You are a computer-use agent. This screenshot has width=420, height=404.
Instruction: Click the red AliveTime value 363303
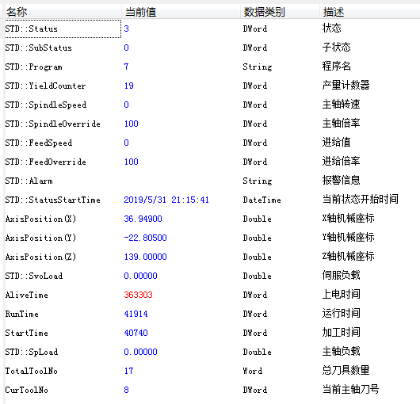pyautogui.click(x=138, y=295)
